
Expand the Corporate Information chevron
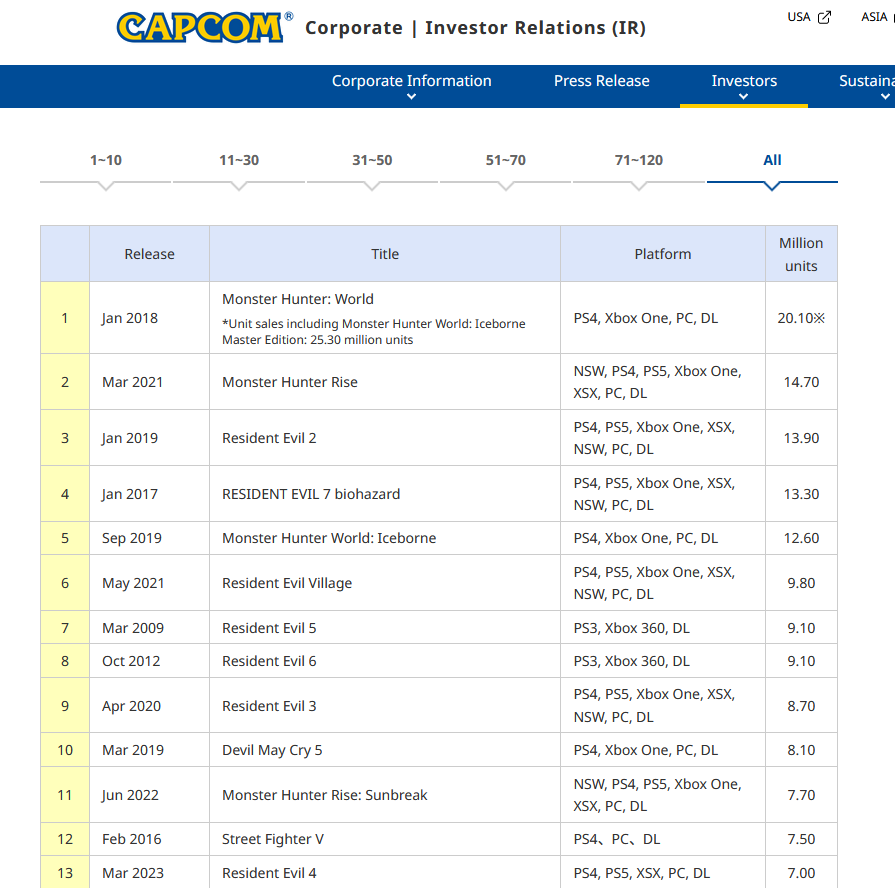(411, 96)
